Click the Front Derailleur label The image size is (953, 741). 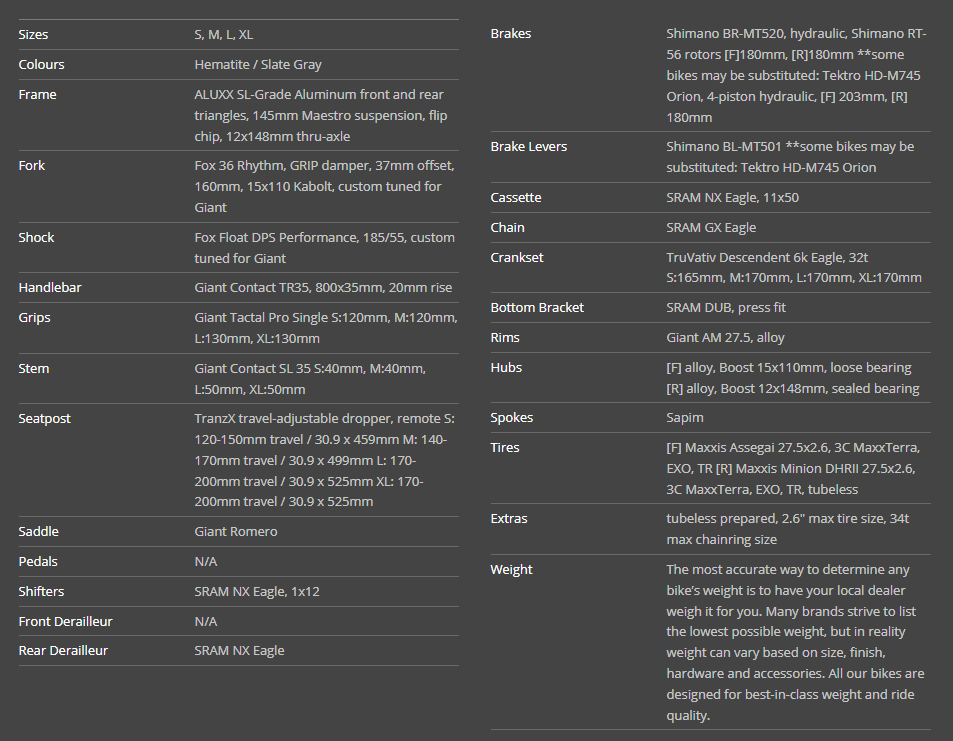click(x=65, y=622)
